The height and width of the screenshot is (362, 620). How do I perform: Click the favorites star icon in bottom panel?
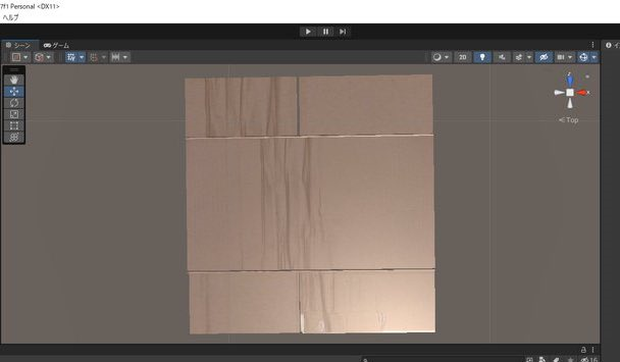click(571, 359)
